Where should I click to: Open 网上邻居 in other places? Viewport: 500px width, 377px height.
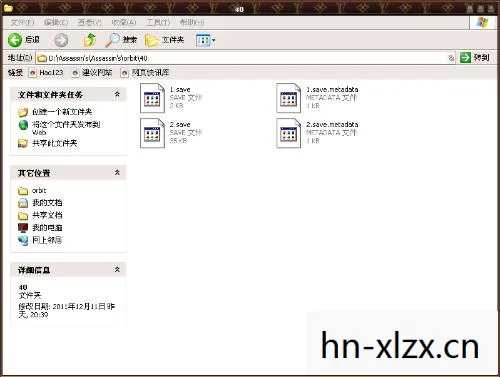(47, 240)
